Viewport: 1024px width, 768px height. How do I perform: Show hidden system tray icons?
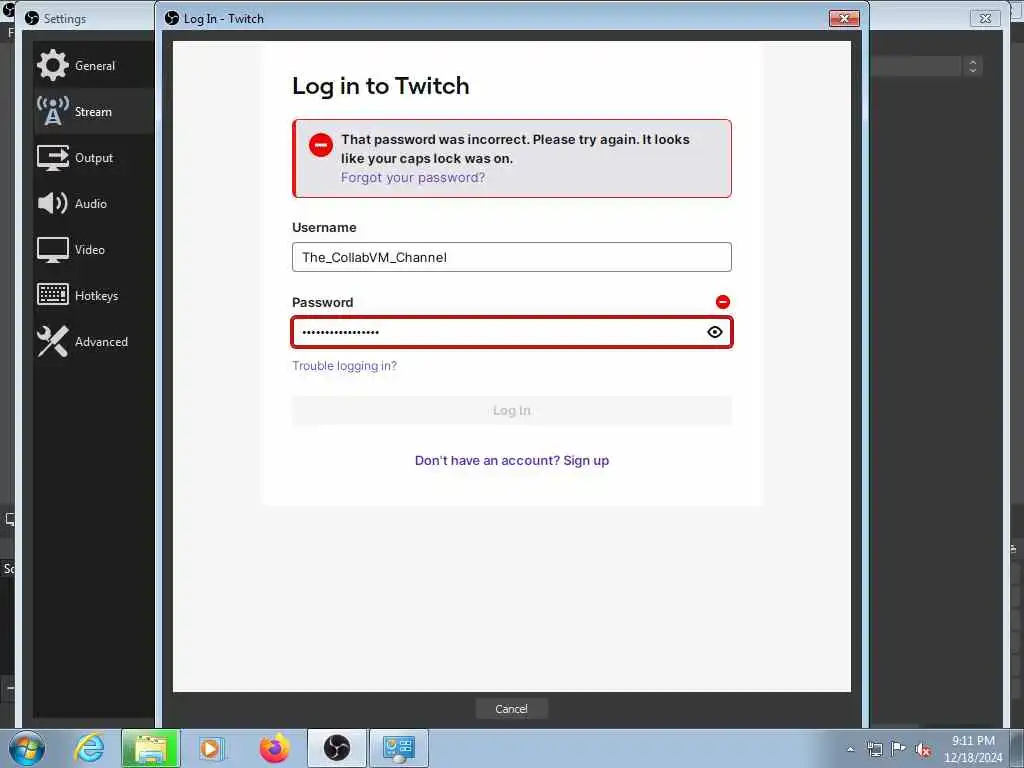tap(850, 749)
